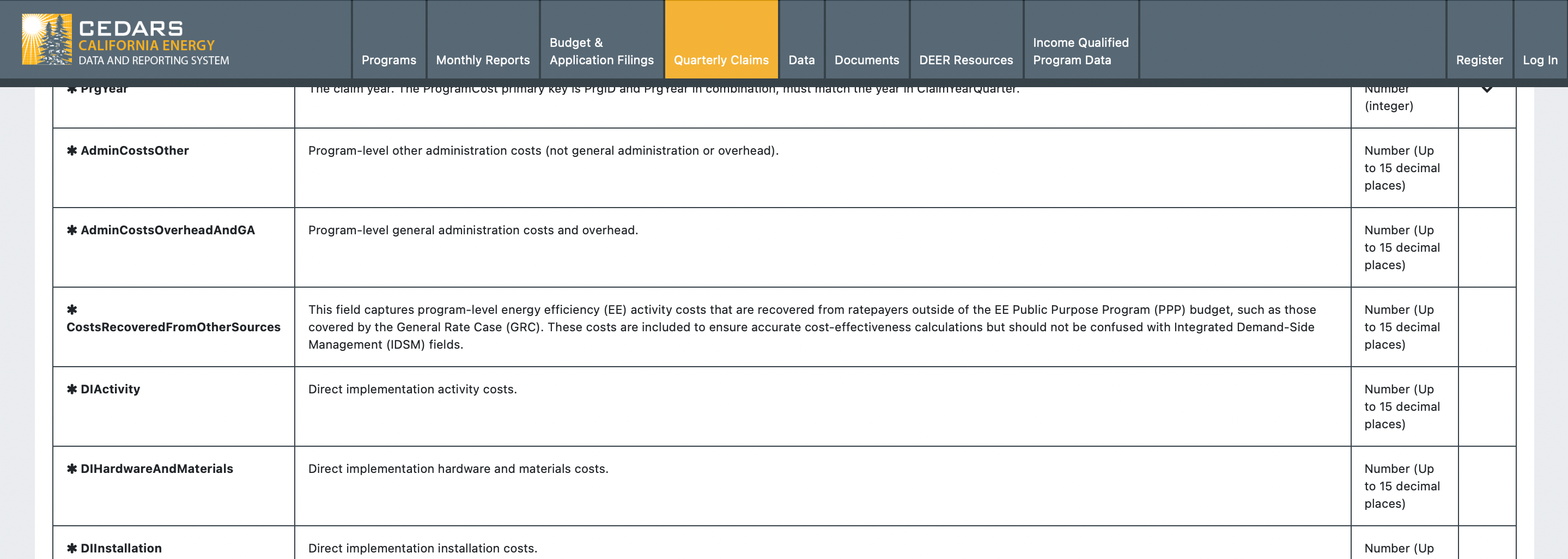Click the required asterisk beside AdminCostsOther
This screenshot has height=559, width=1568.
(72, 150)
